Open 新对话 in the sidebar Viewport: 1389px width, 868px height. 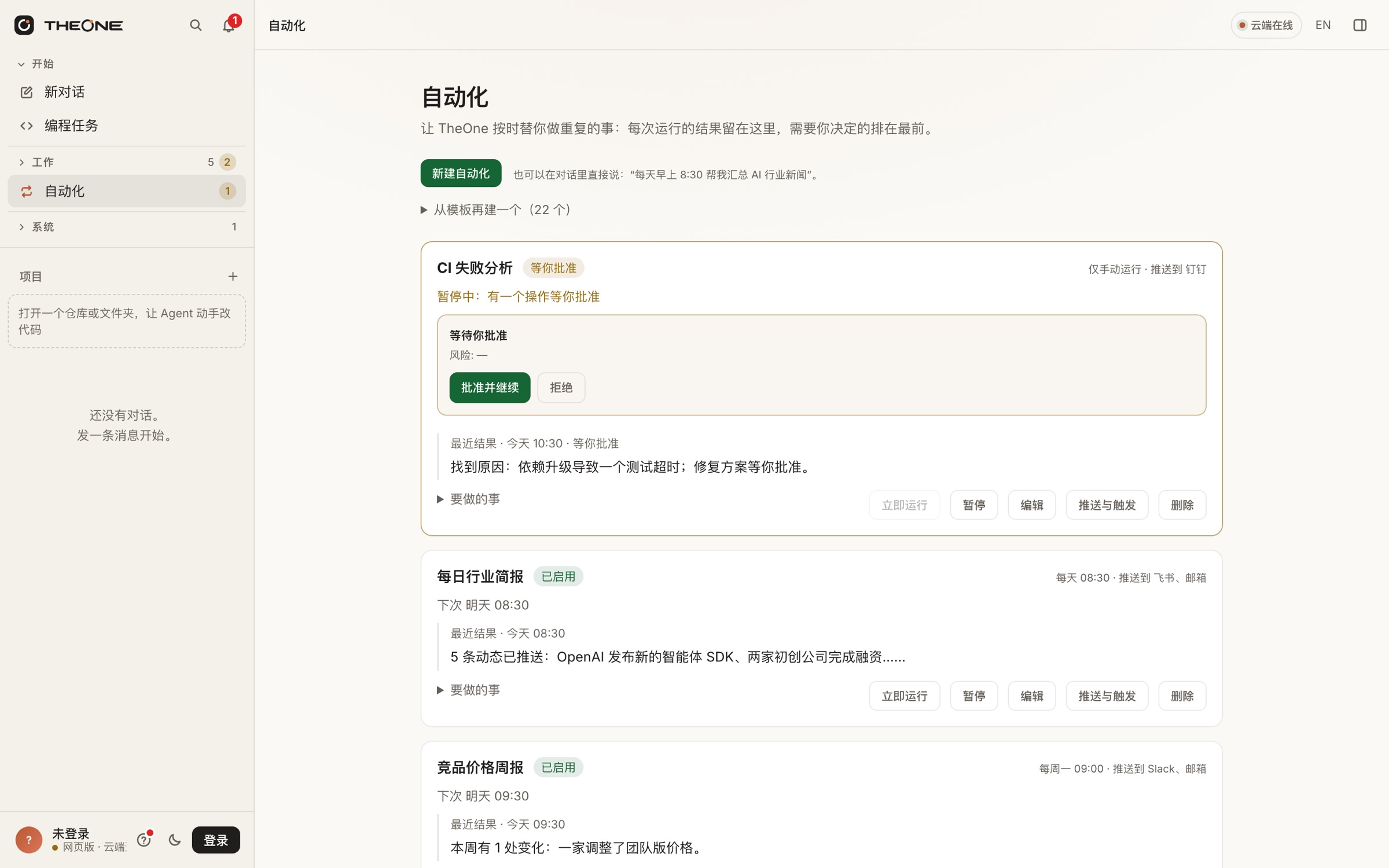(127, 93)
